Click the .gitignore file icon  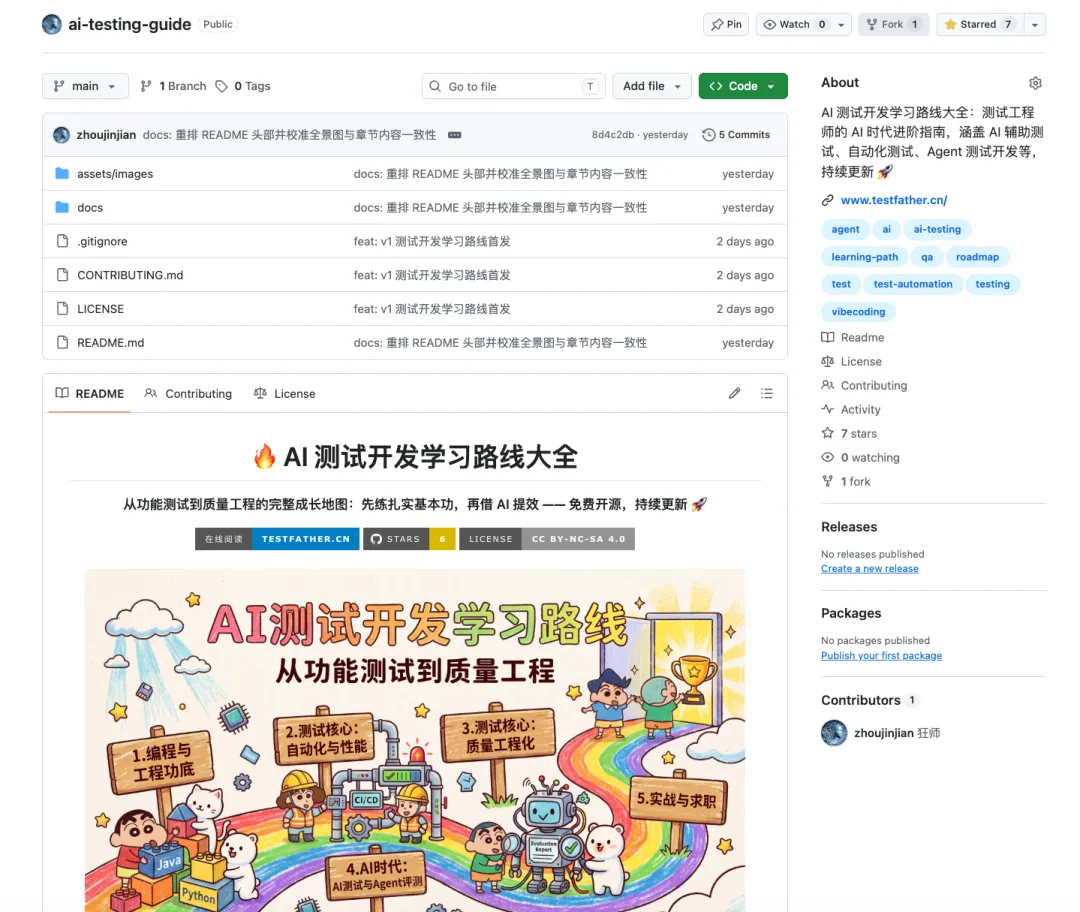pyautogui.click(x=62, y=241)
